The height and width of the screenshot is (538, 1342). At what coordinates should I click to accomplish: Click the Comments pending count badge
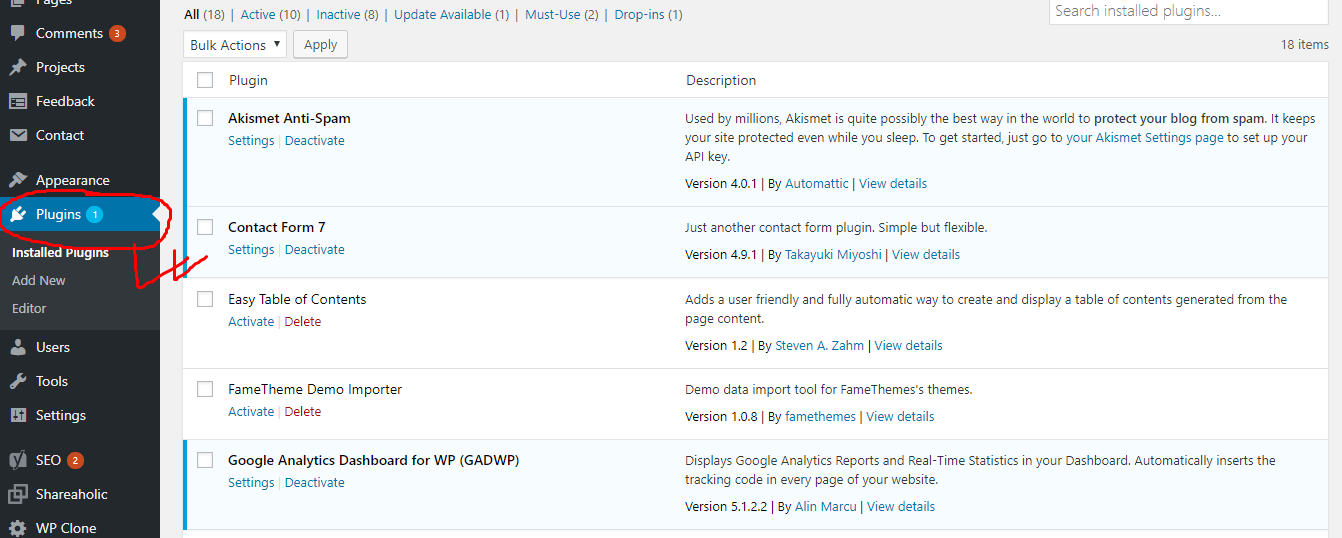[x=117, y=33]
